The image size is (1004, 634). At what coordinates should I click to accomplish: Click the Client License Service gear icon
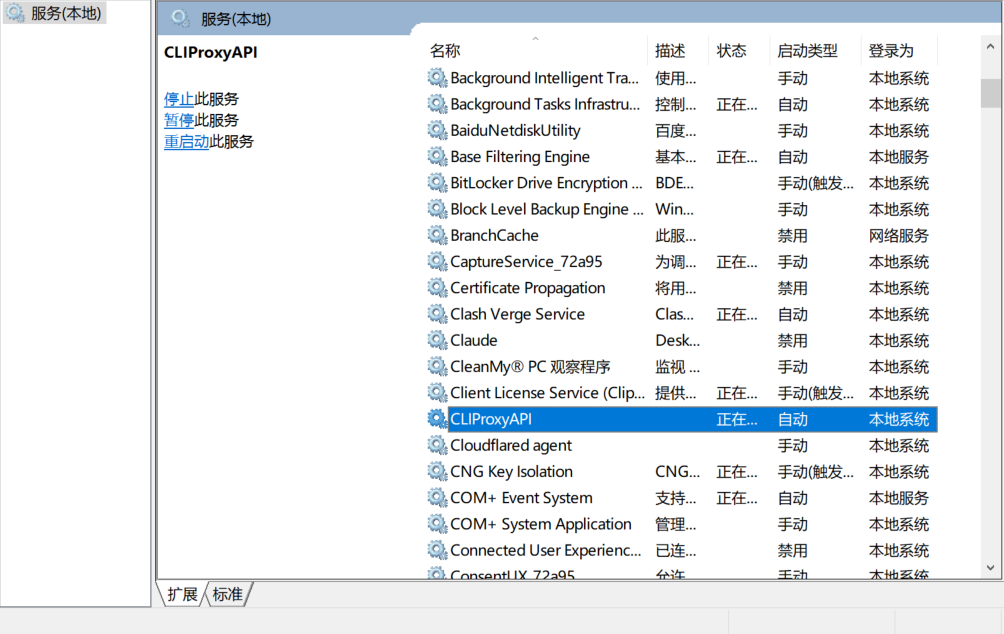(x=437, y=393)
